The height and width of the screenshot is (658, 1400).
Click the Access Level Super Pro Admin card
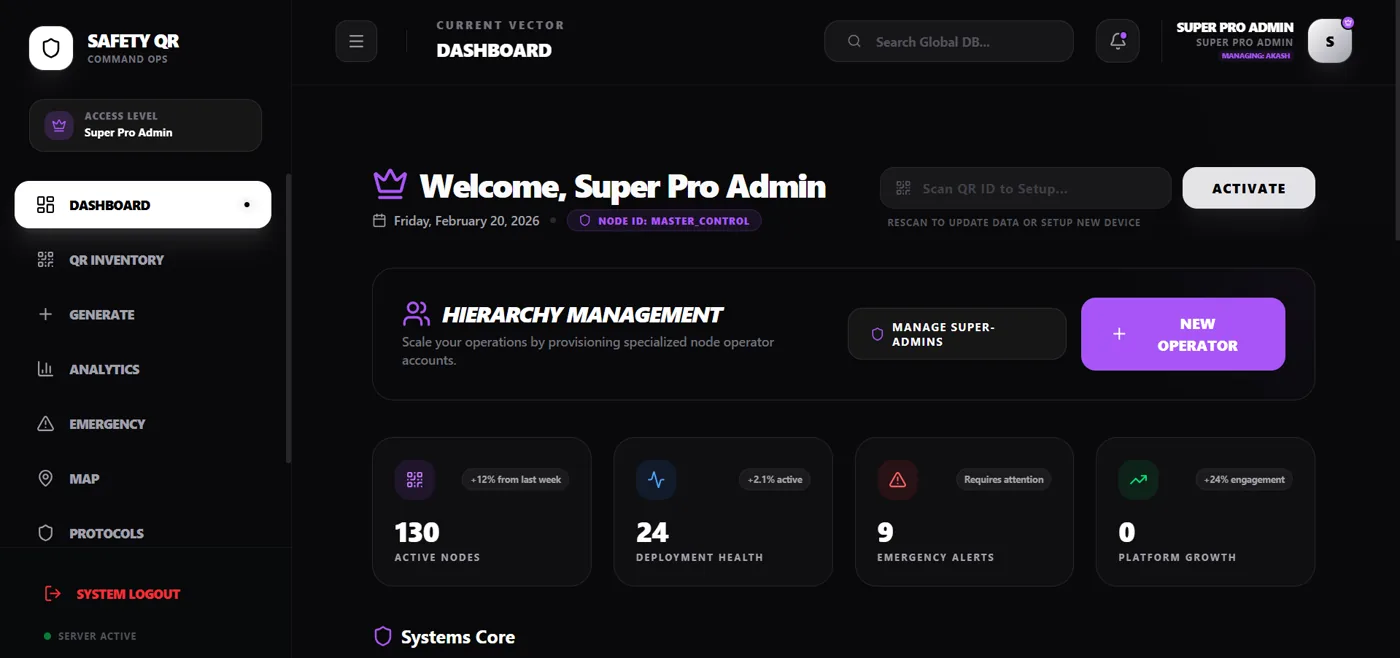[x=145, y=125]
